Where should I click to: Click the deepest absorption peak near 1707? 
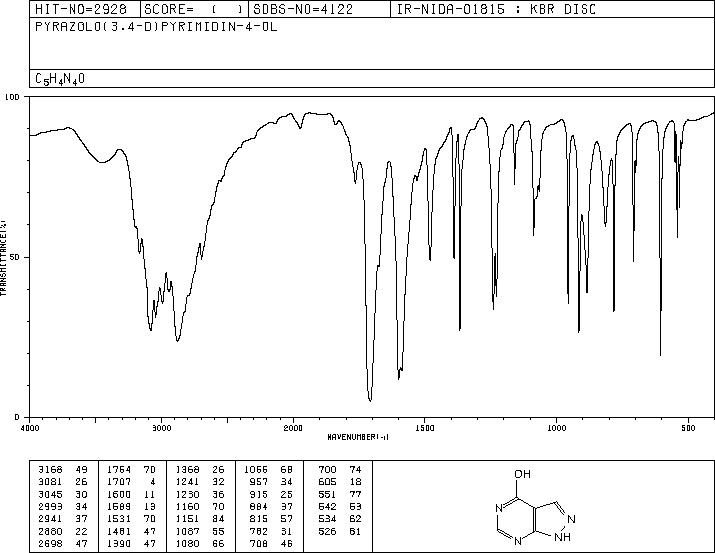370,399
